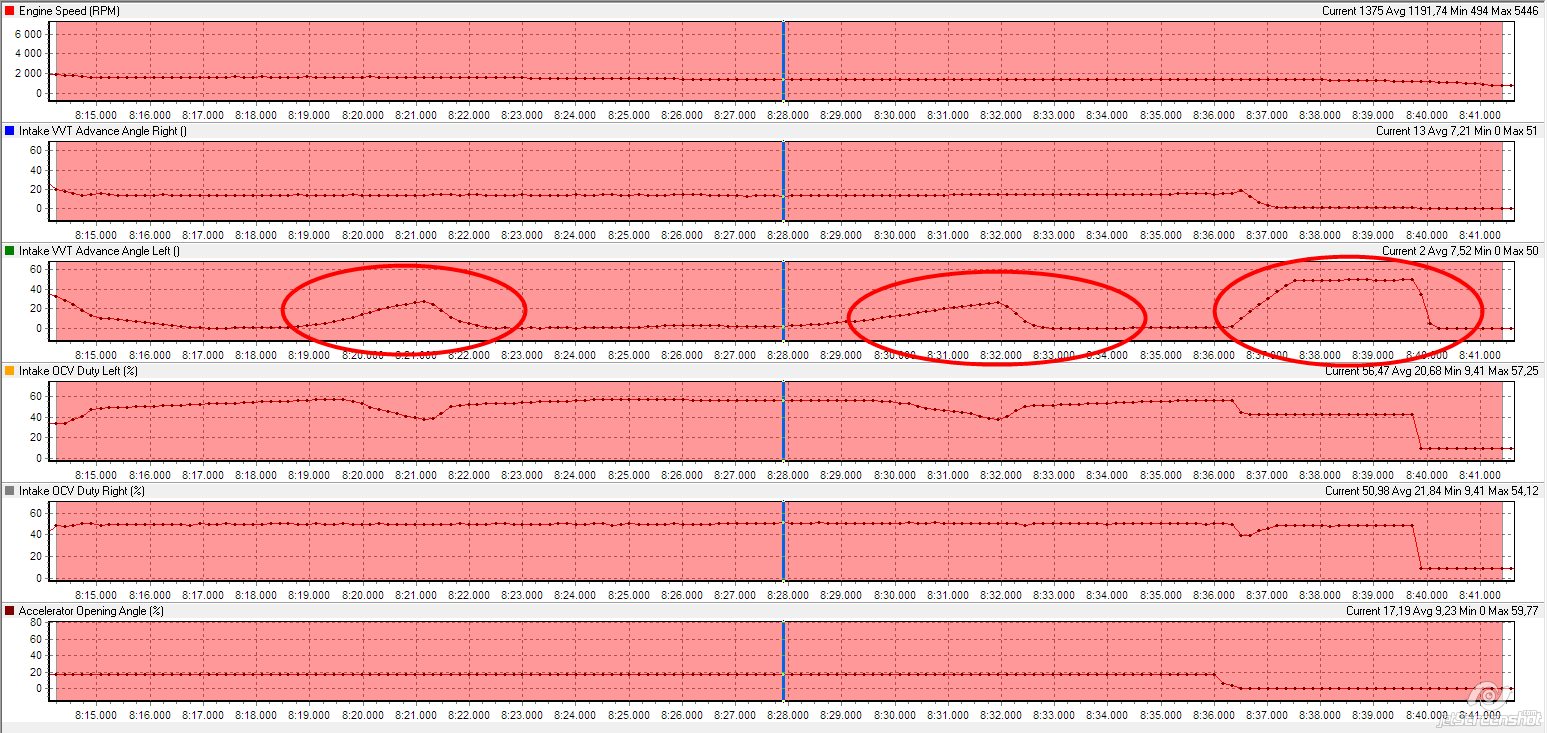Select the Intake OCV Duty Right label
Screen dimensions: 1547x733
click(x=81, y=491)
